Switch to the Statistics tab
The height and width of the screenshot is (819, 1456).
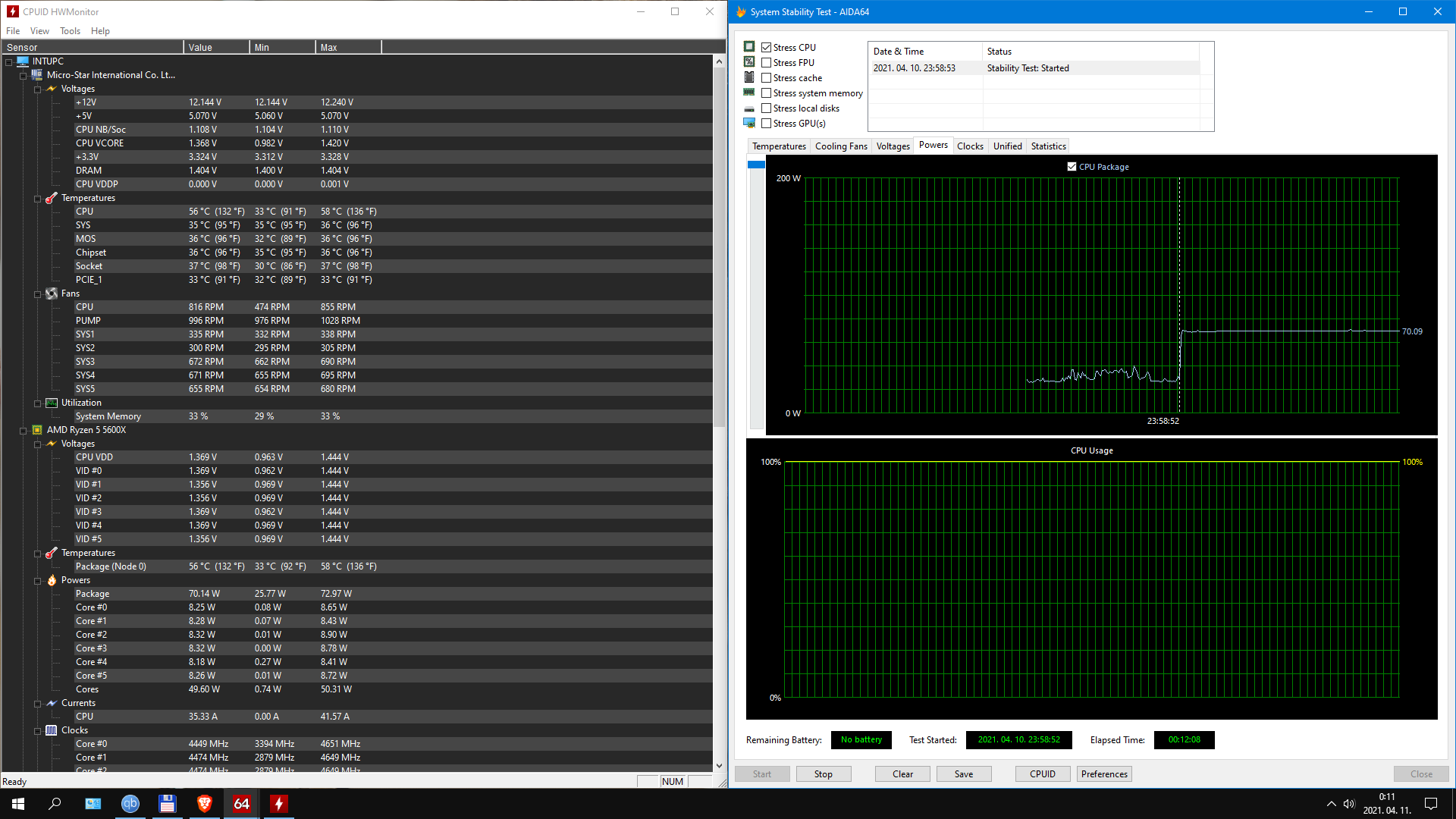[x=1048, y=146]
